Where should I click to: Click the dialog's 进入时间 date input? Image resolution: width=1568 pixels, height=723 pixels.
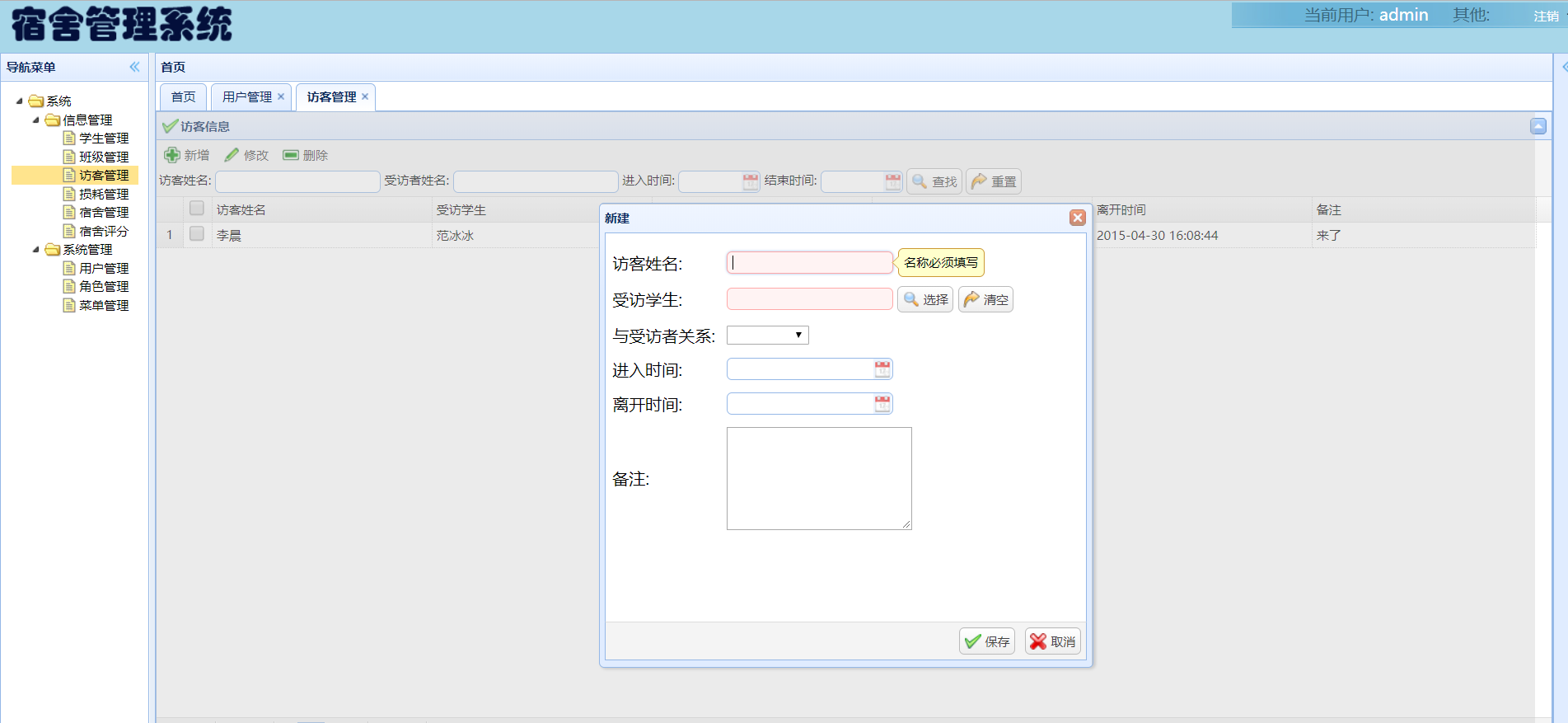click(799, 369)
